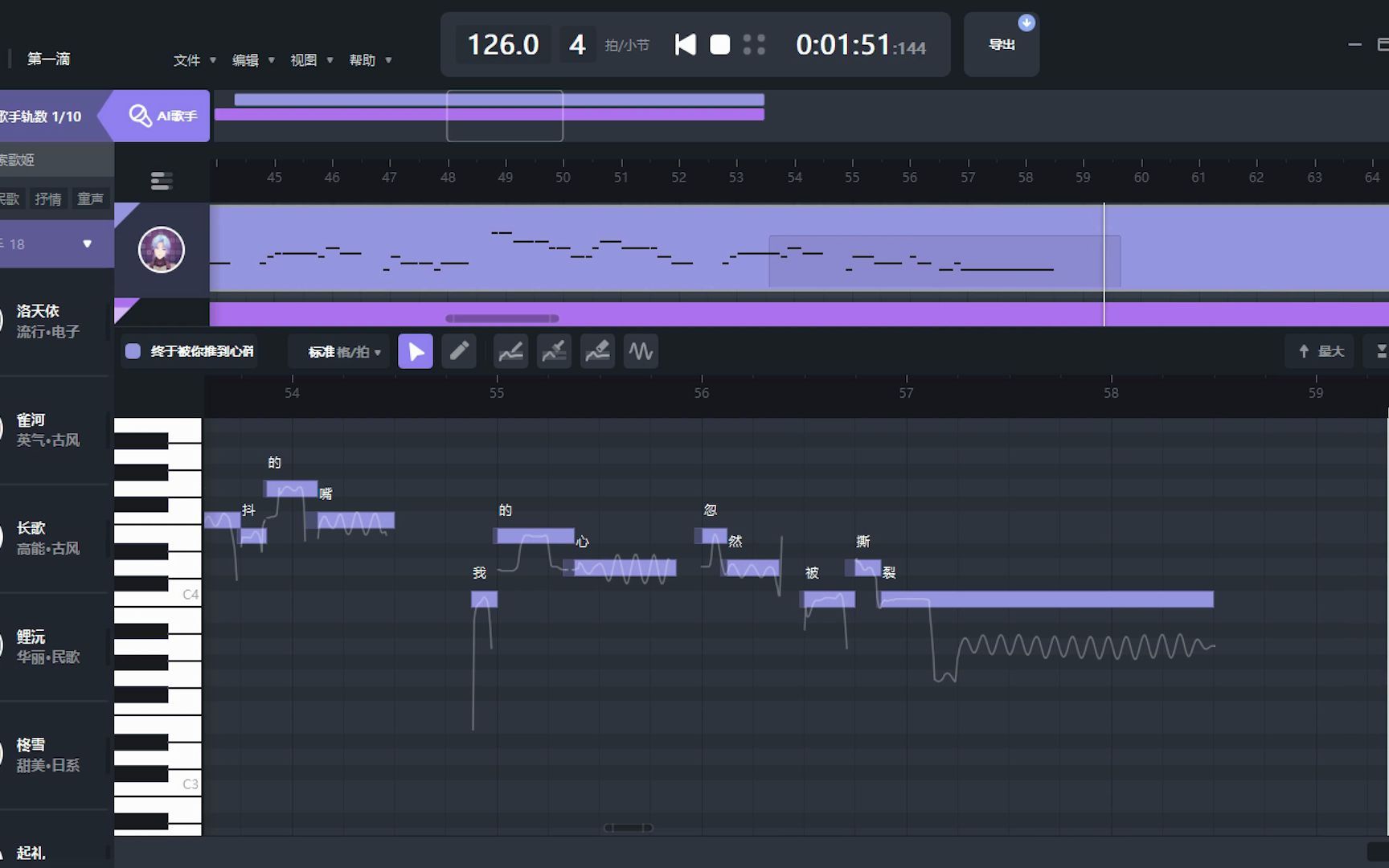The height and width of the screenshot is (868, 1389).
Task: Click the project title 第一滴
Action: pos(48,59)
